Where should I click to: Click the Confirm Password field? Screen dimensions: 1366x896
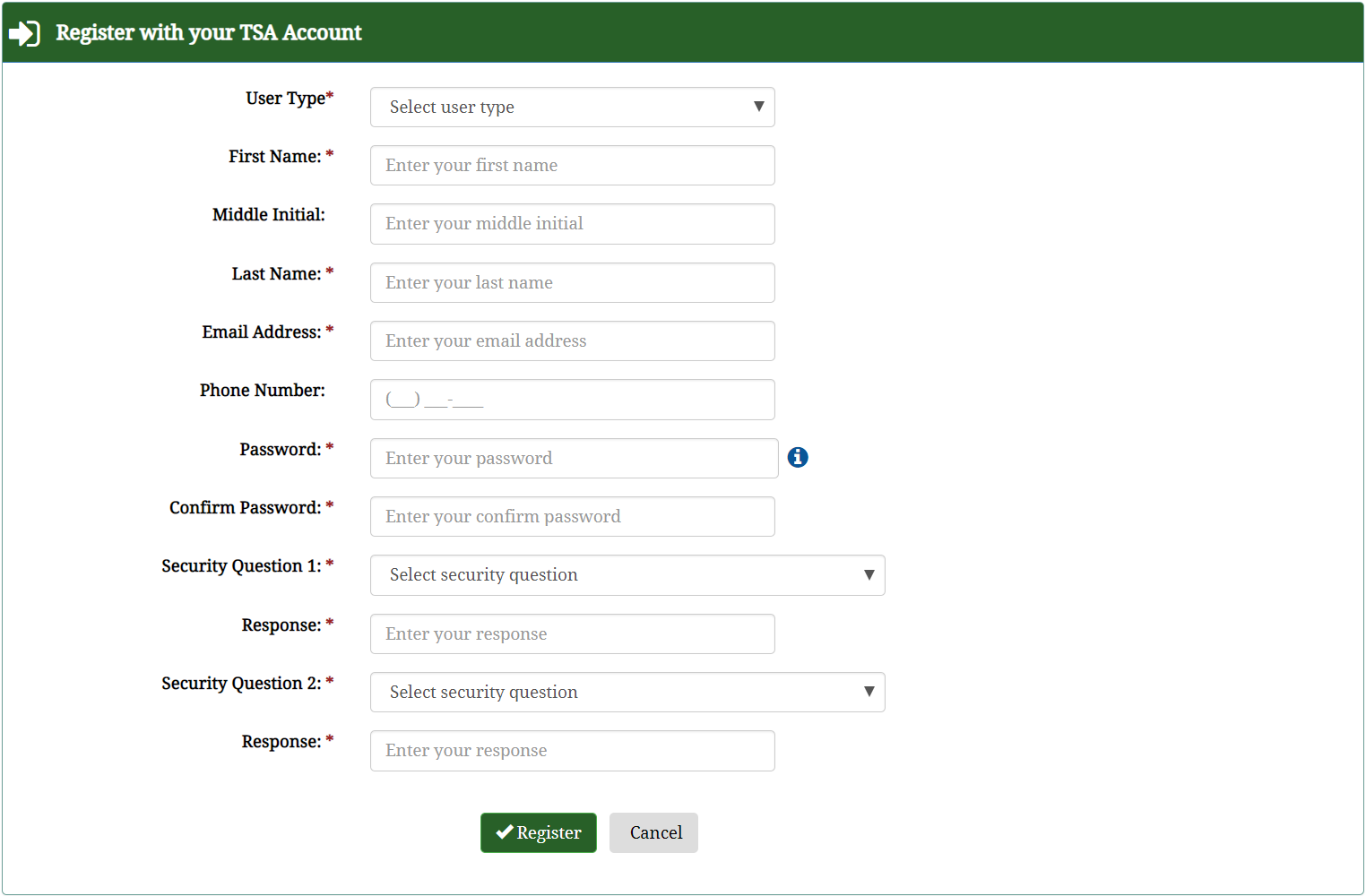coord(572,517)
